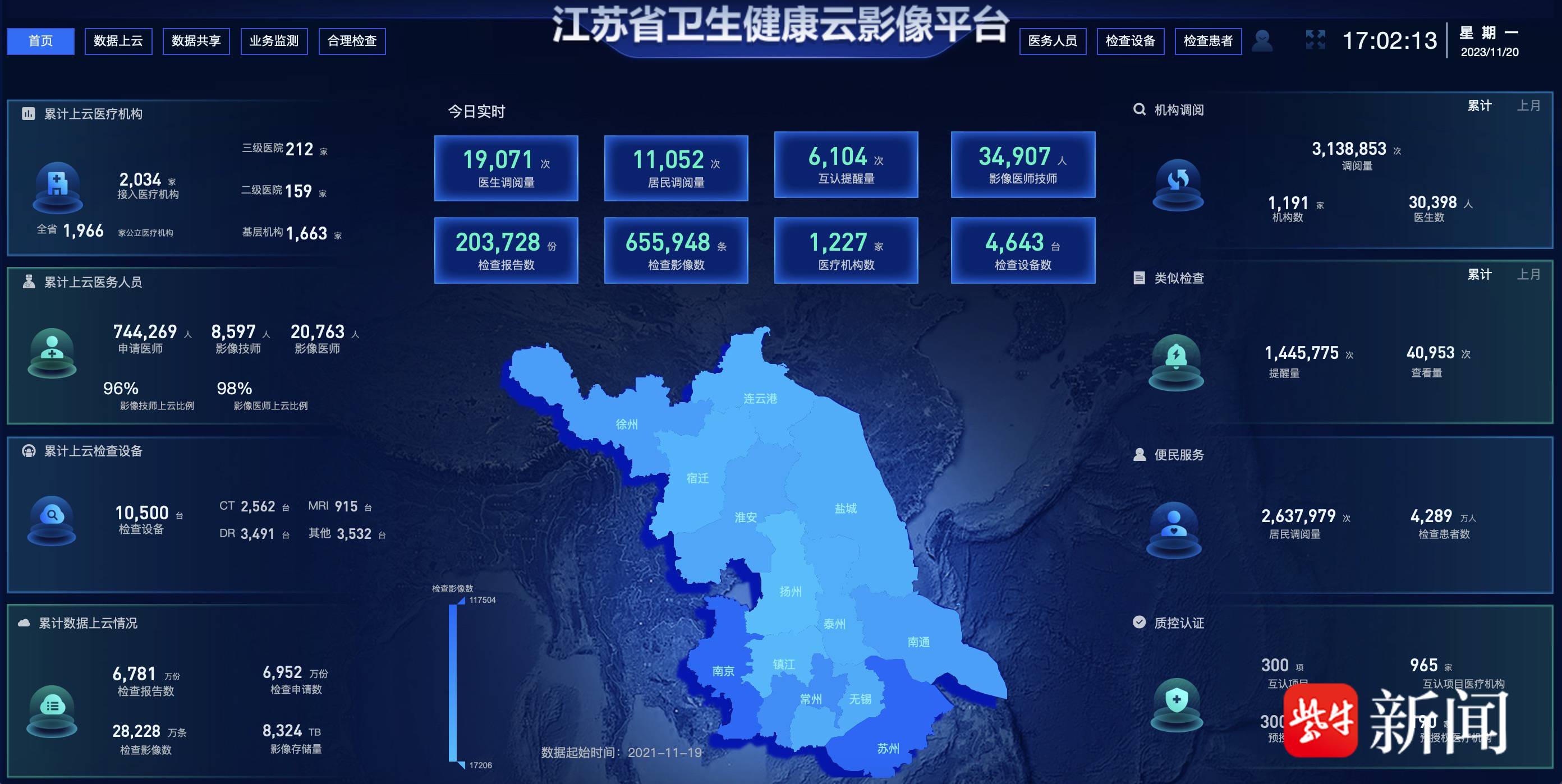
Task: Click the 检查影像数 legend slider bar
Action: tap(452, 681)
